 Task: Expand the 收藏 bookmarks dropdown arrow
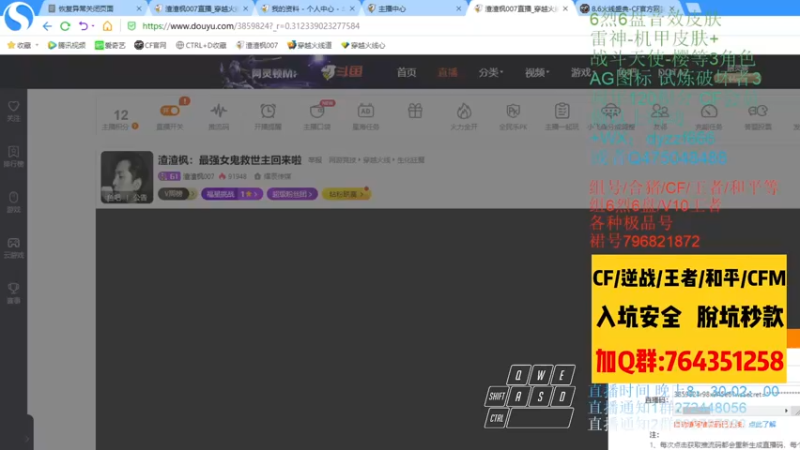click(37, 45)
